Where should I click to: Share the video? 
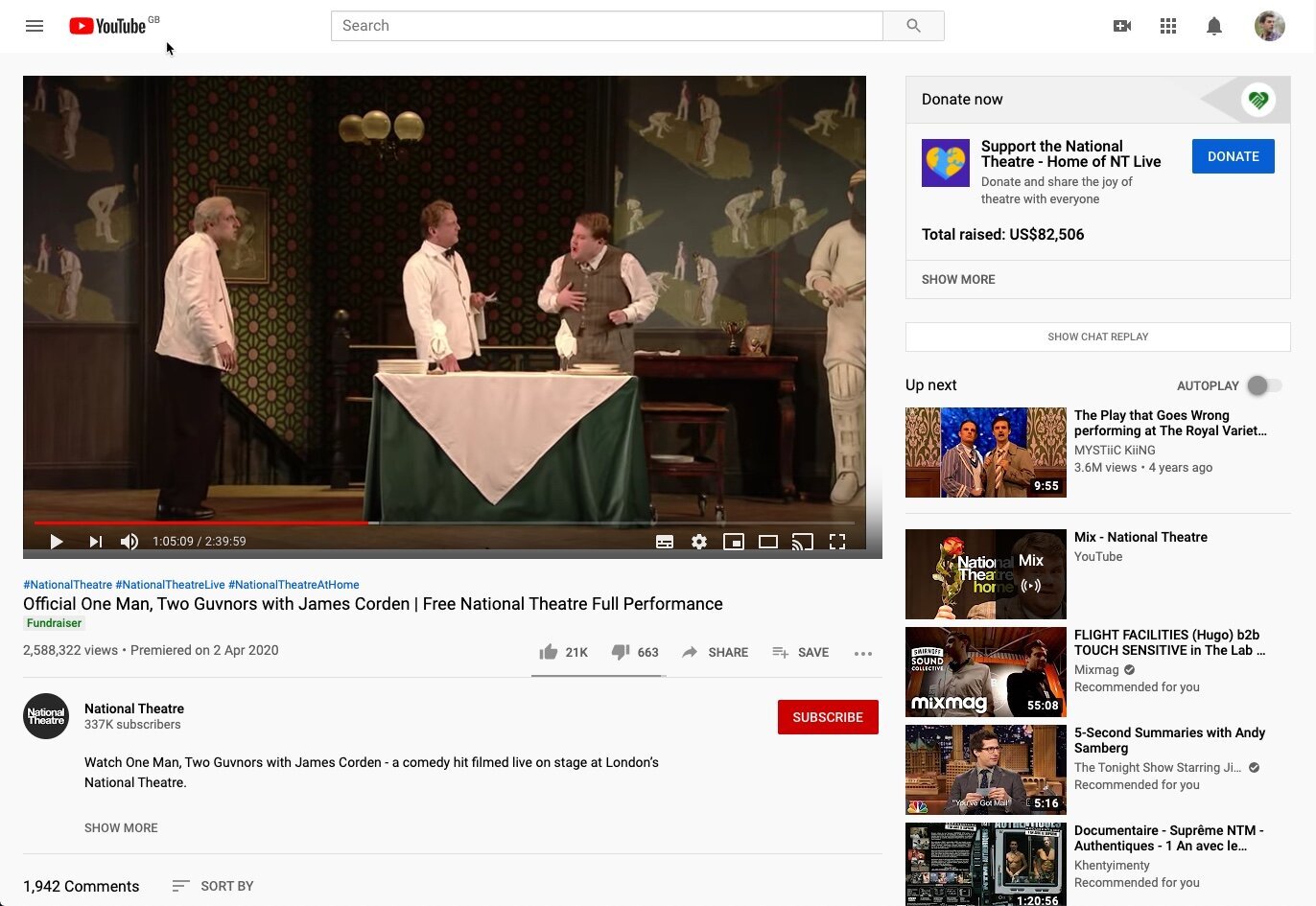tap(715, 652)
